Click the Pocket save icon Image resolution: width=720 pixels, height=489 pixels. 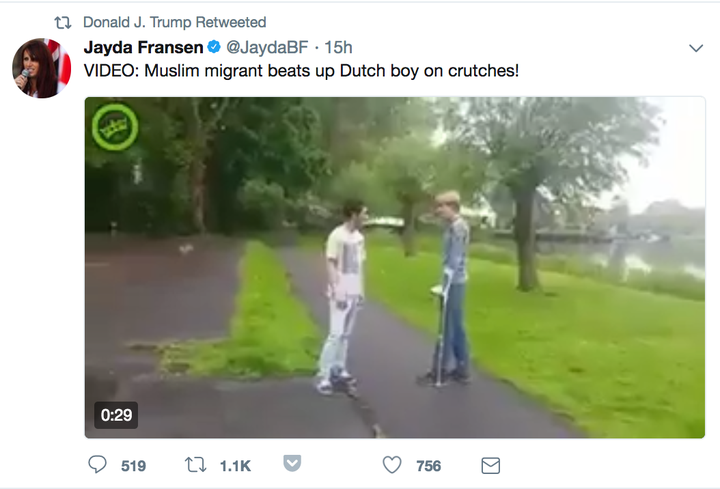[x=292, y=463]
